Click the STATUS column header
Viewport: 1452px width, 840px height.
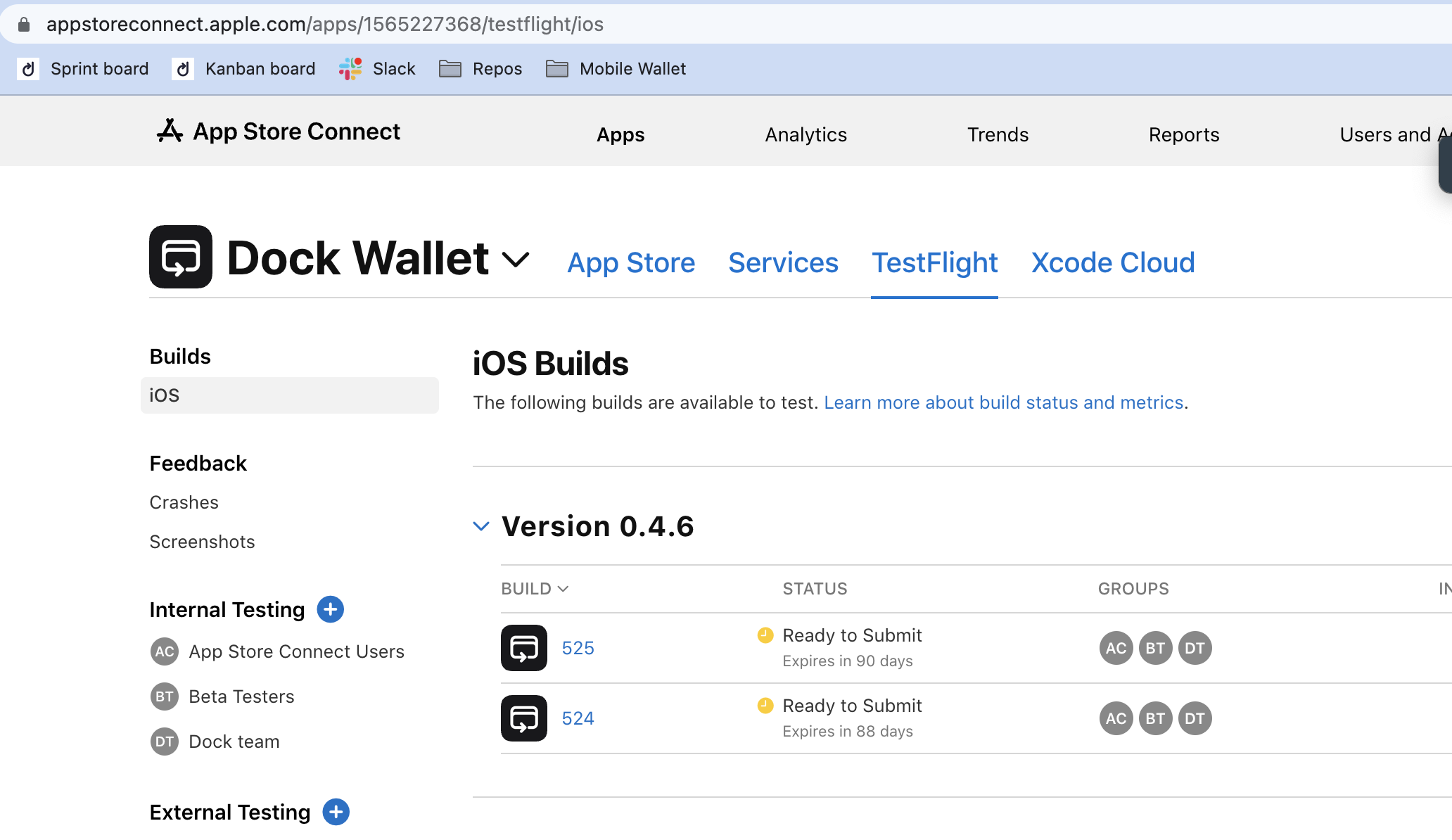click(815, 589)
